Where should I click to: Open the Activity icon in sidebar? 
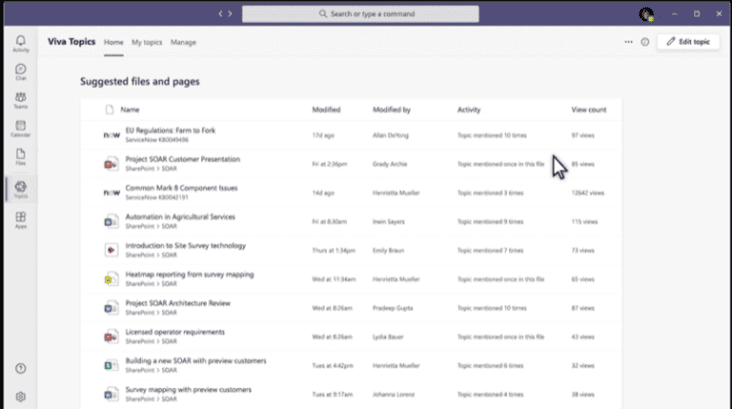point(21,42)
